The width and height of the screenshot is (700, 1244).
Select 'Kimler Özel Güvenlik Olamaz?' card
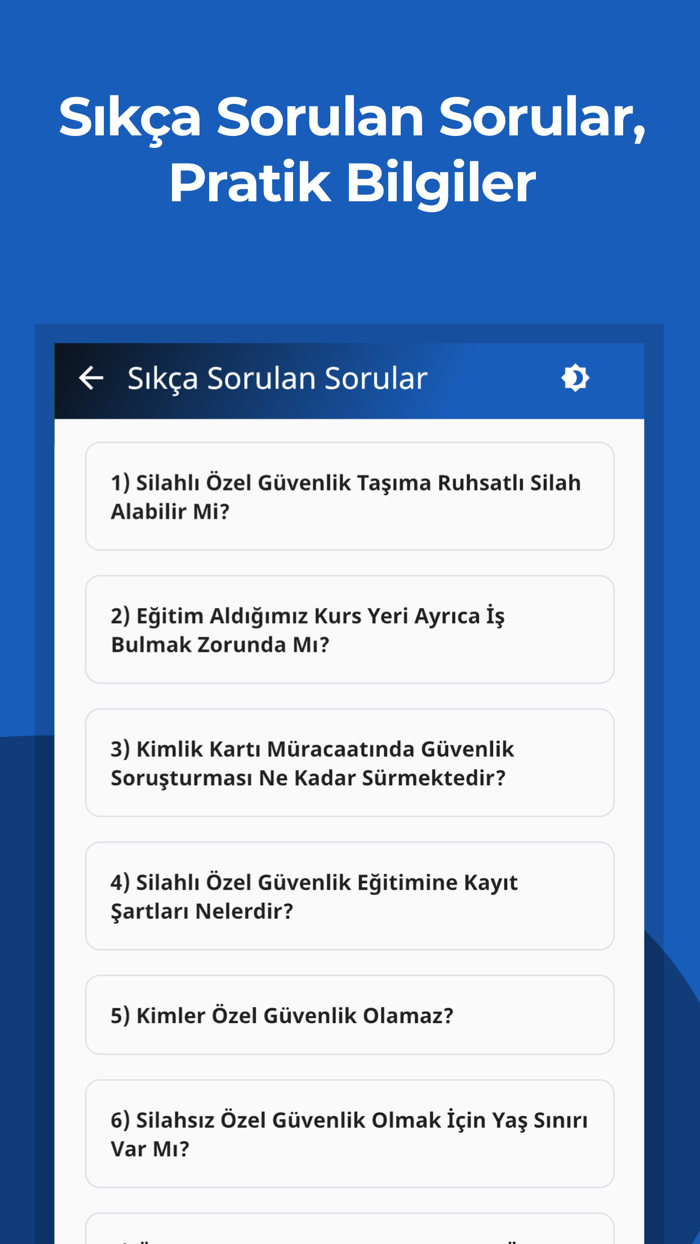[x=350, y=1015]
